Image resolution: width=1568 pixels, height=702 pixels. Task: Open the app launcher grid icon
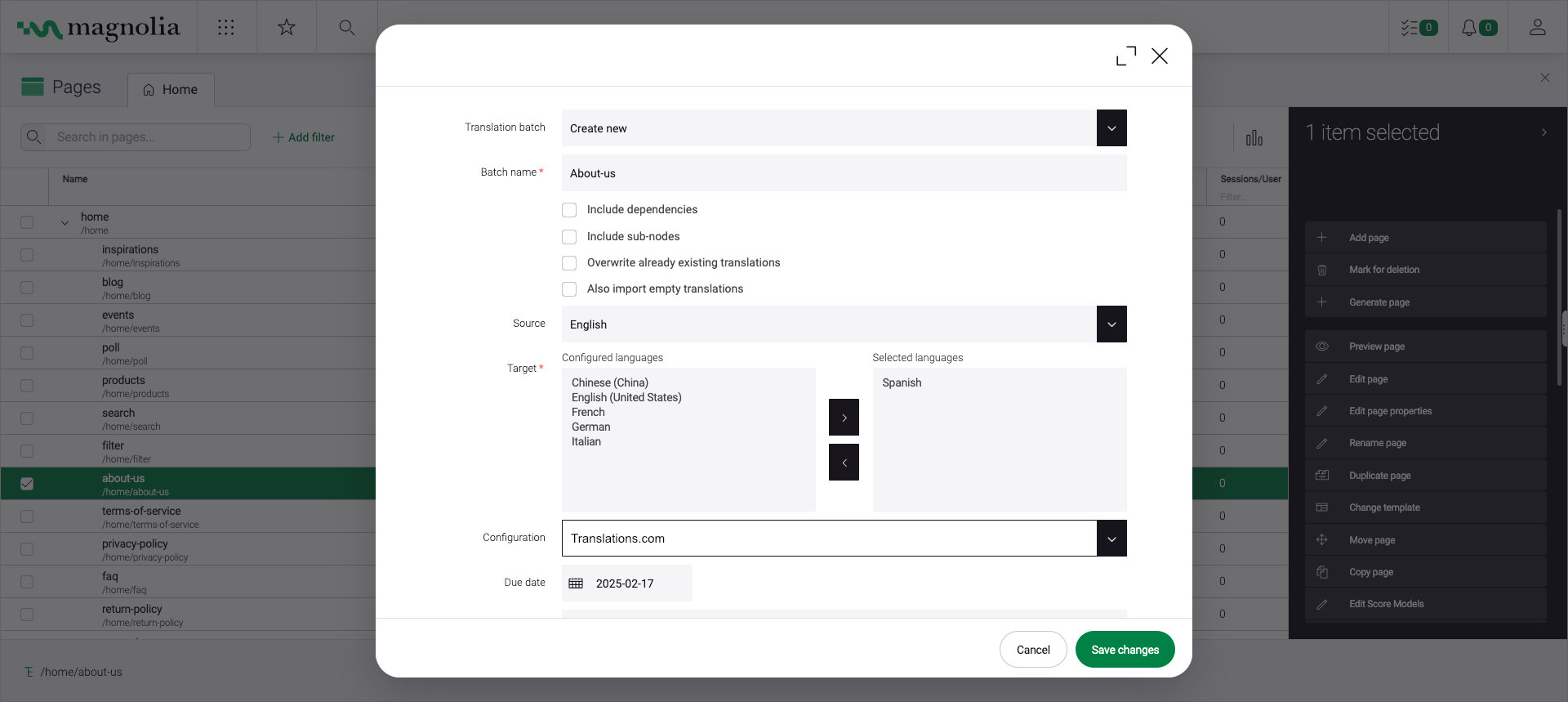pos(226,28)
